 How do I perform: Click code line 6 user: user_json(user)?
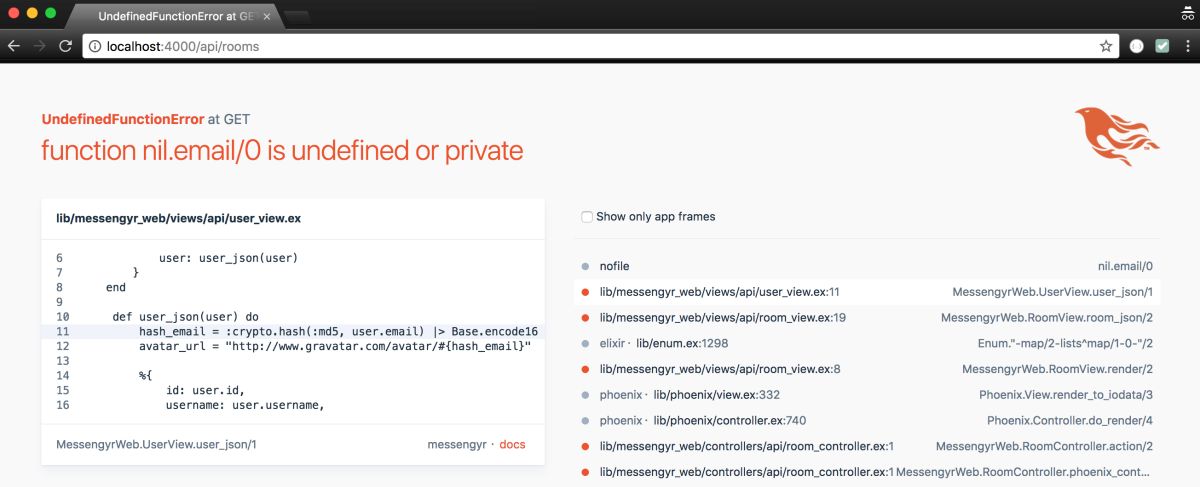pos(293,258)
